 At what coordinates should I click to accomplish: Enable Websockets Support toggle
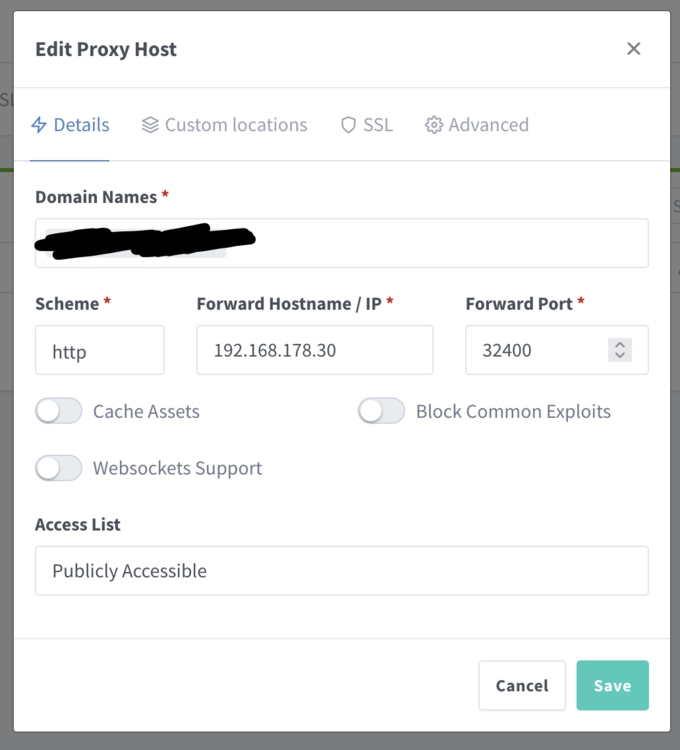pyautogui.click(x=59, y=468)
